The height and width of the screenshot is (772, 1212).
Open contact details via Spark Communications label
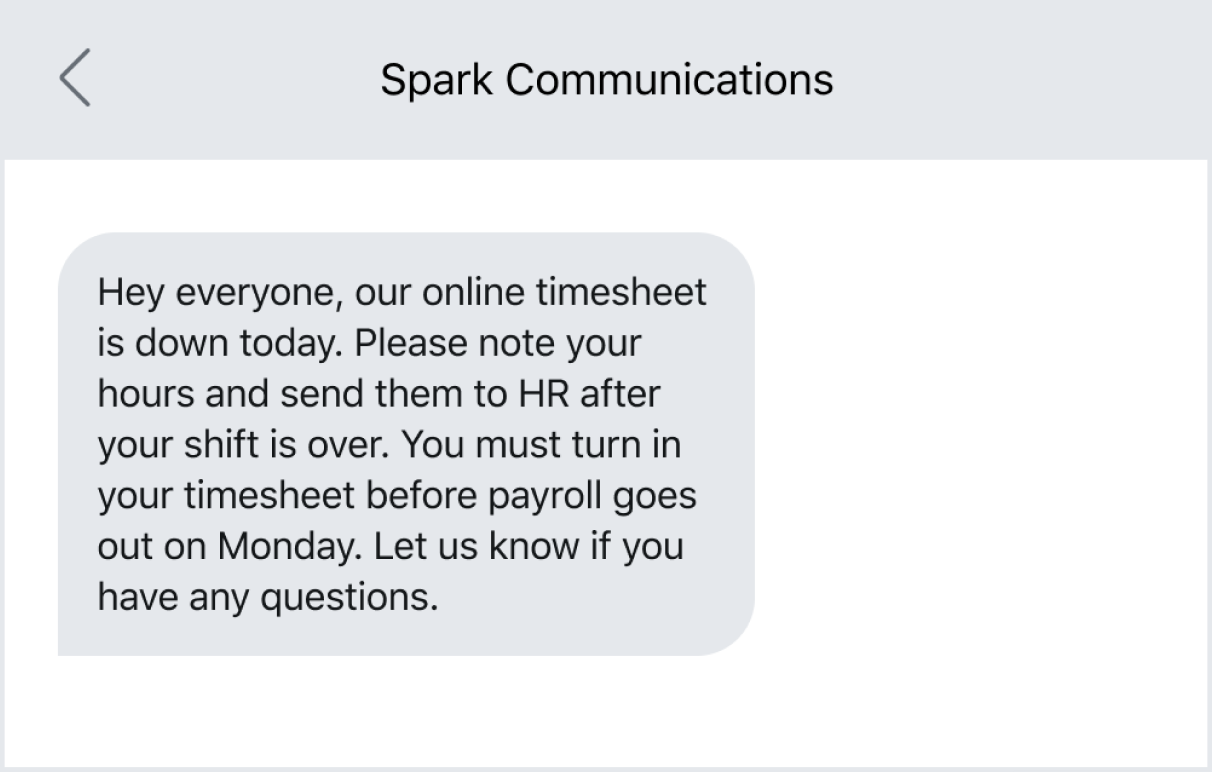(x=605, y=79)
